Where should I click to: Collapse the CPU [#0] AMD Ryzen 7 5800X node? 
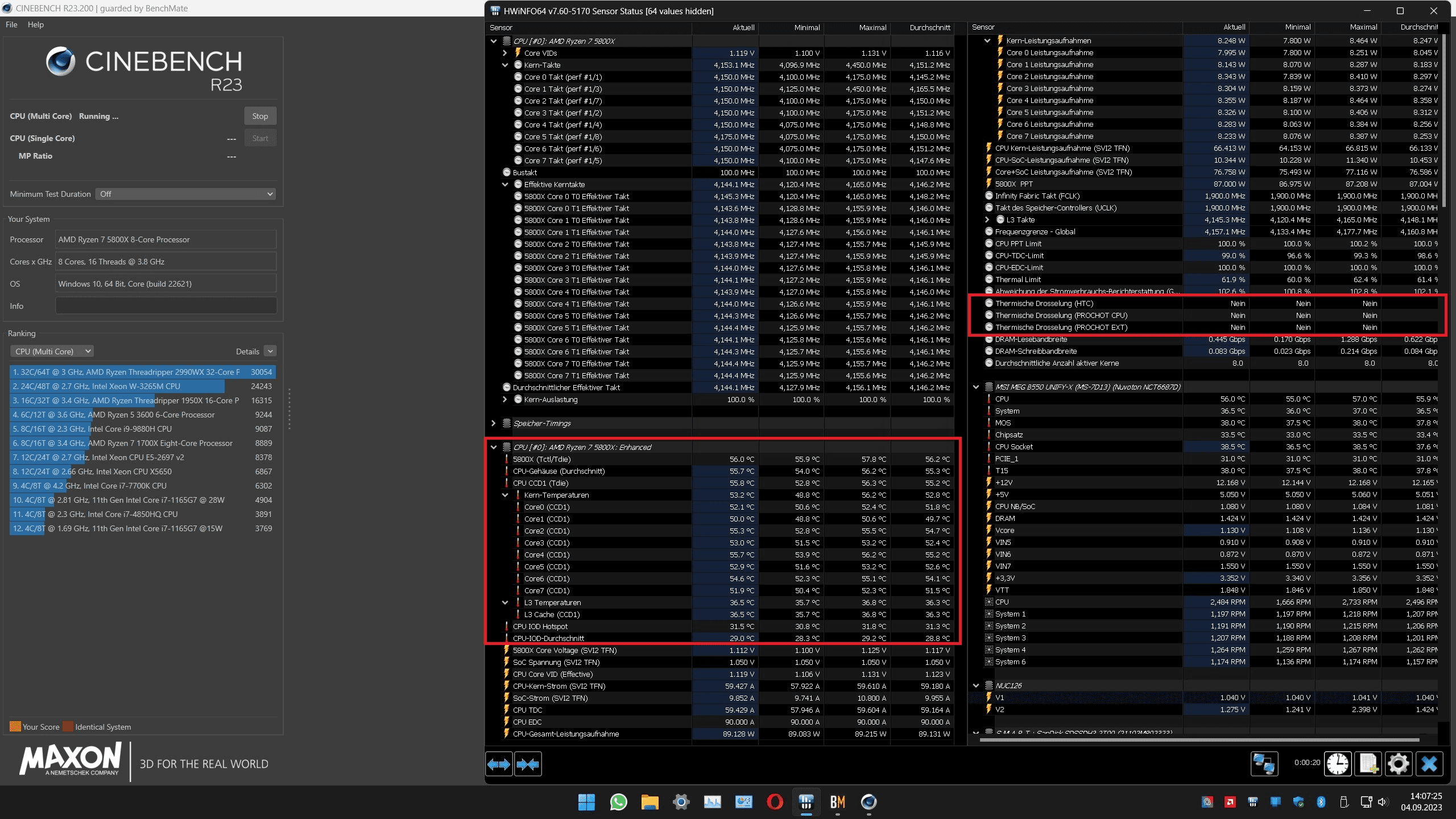493,41
